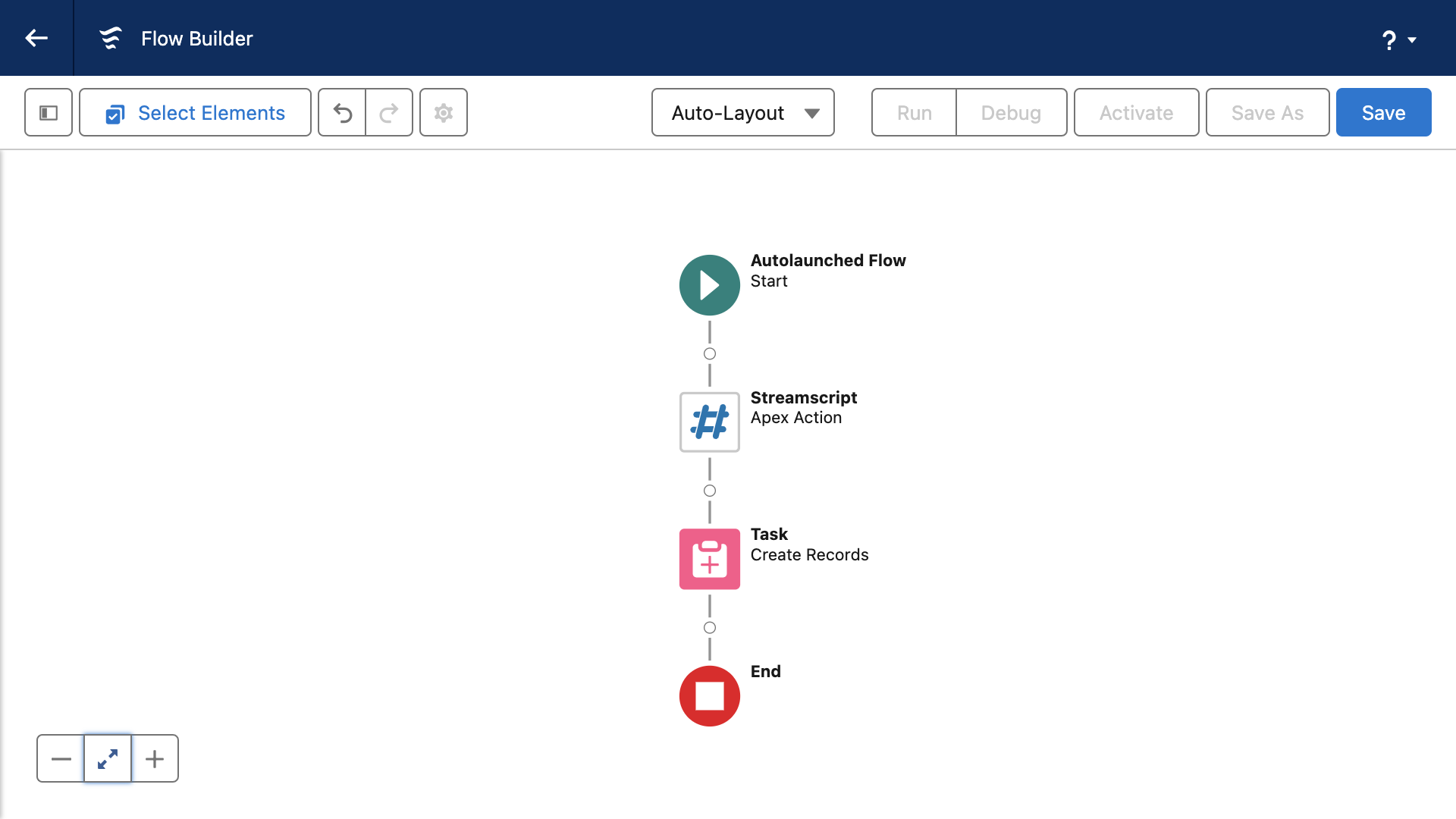Toggle the left toolbox panel
1456x819 pixels.
pyautogui.click(x=49, y=112)
